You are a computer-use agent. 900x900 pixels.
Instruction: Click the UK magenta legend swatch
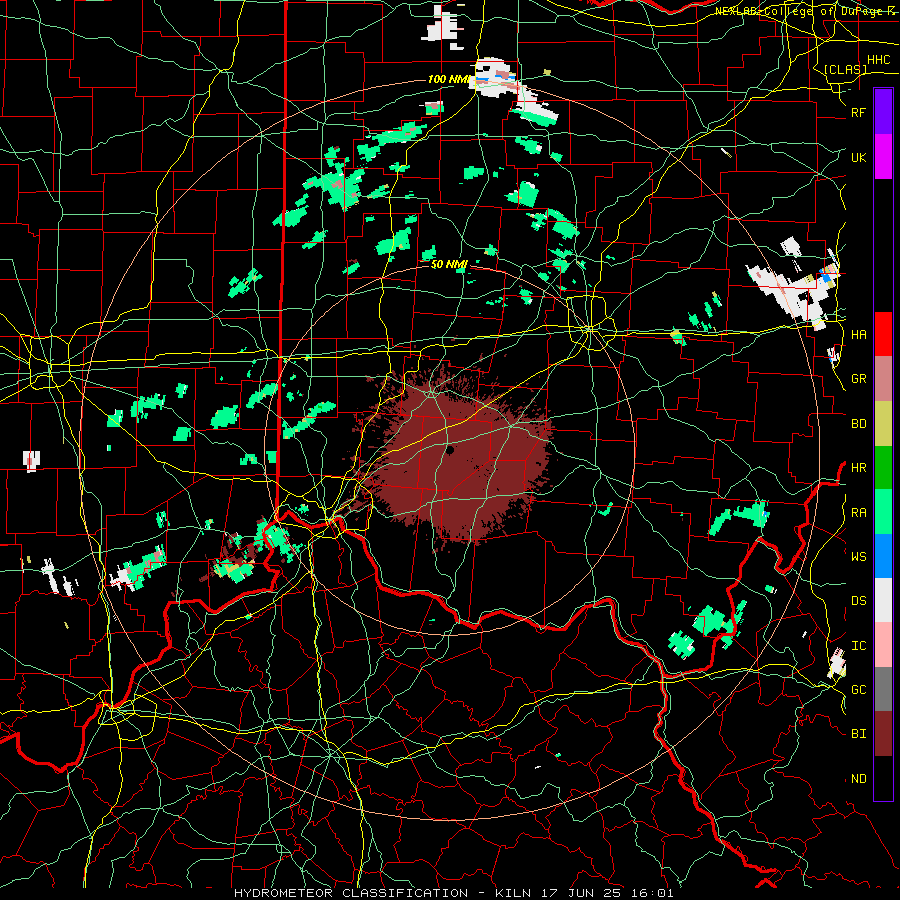(883, 157)
